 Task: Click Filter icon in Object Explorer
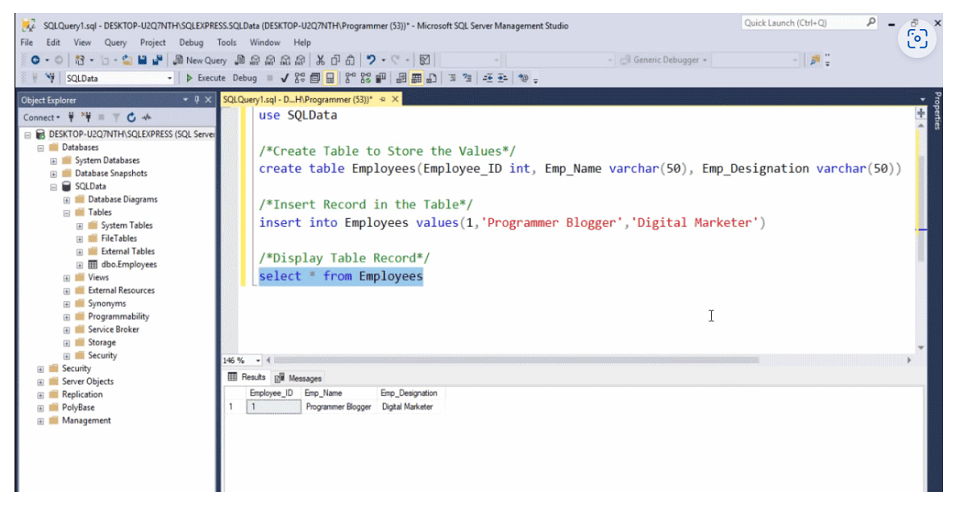(116, 118)
